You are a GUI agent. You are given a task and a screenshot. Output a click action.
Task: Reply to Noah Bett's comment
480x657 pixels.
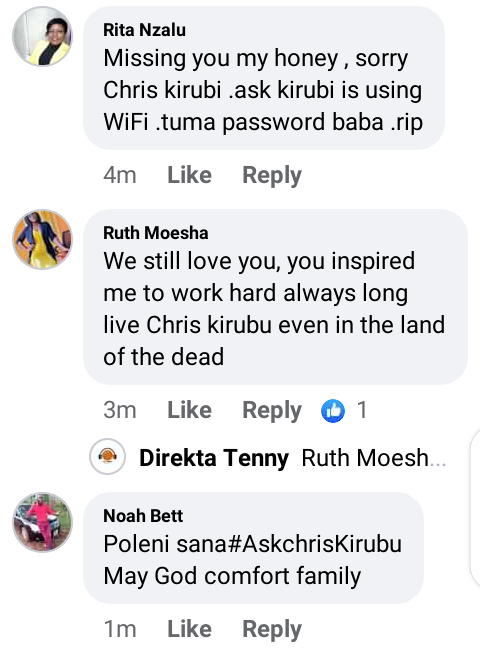[x=272, y=629]
